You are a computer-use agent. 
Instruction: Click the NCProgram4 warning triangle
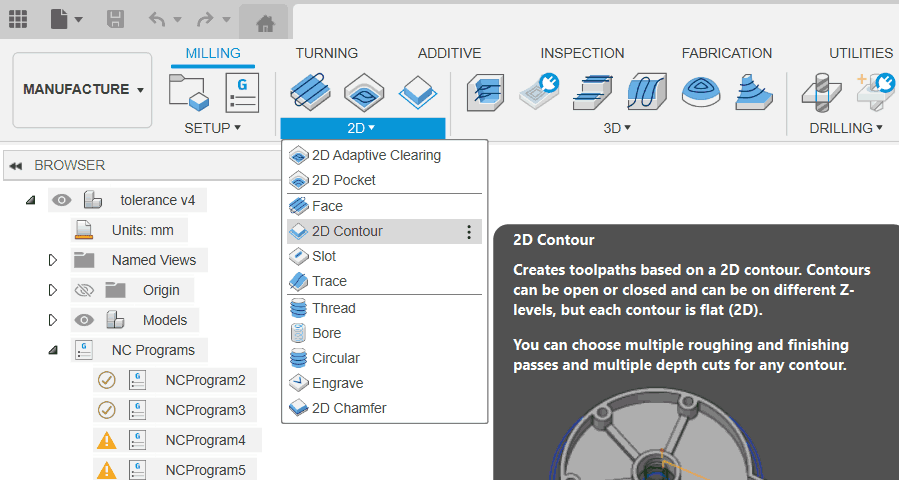pyautogui.click(x=107, y=440)
